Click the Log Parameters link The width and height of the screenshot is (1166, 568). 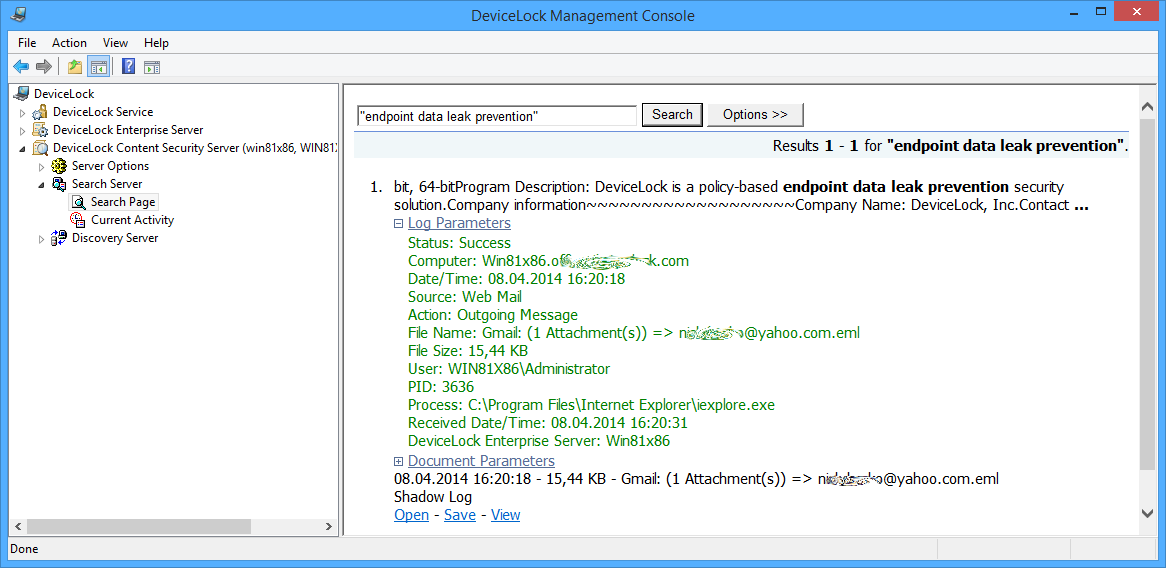click(x=459, y=223)
